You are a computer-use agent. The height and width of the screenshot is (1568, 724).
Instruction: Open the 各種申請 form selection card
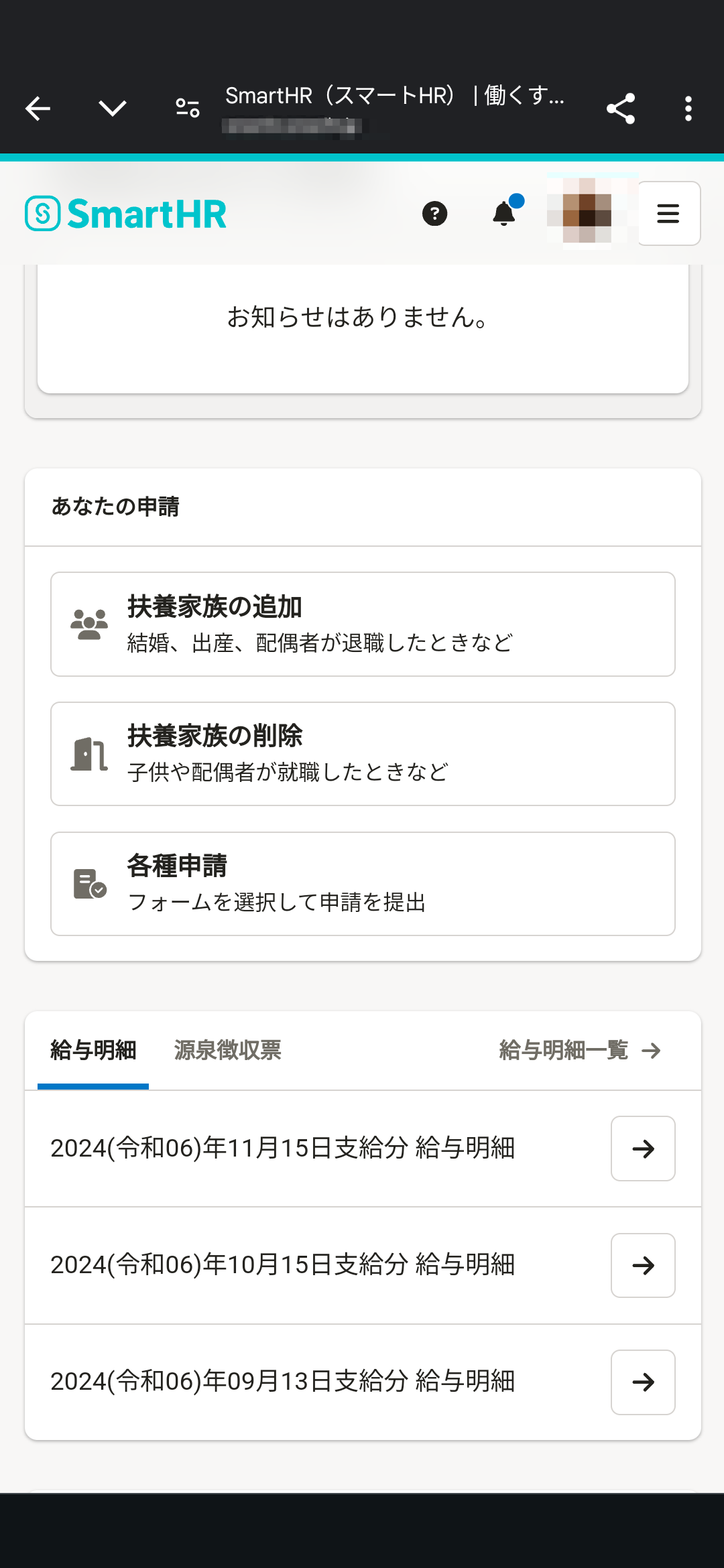tap(362, 883)
